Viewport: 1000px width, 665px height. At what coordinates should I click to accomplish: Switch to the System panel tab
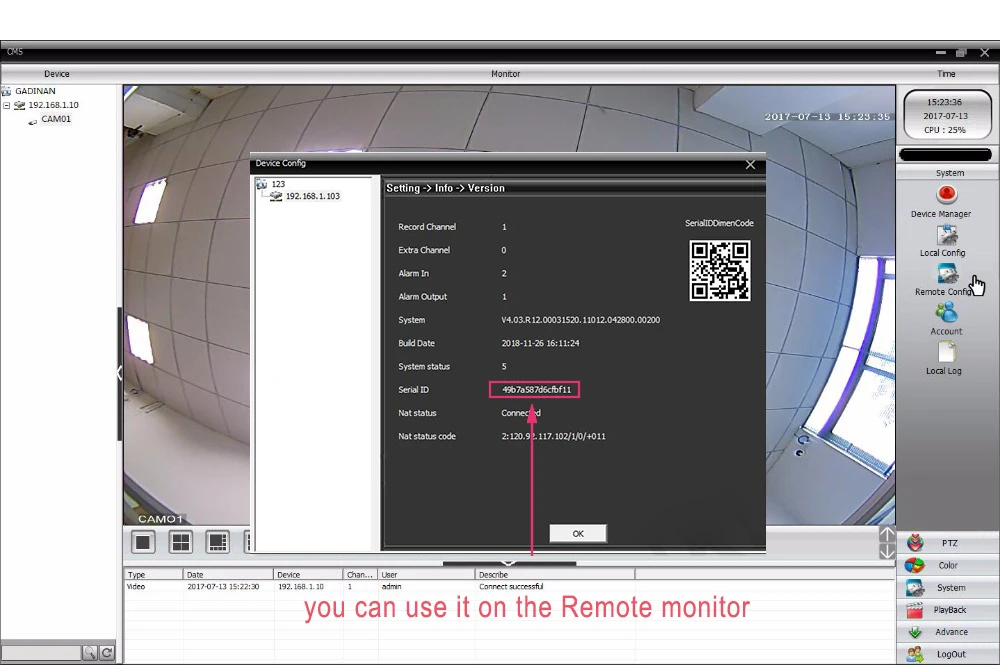pyautogui.click(x=948, y=588)
